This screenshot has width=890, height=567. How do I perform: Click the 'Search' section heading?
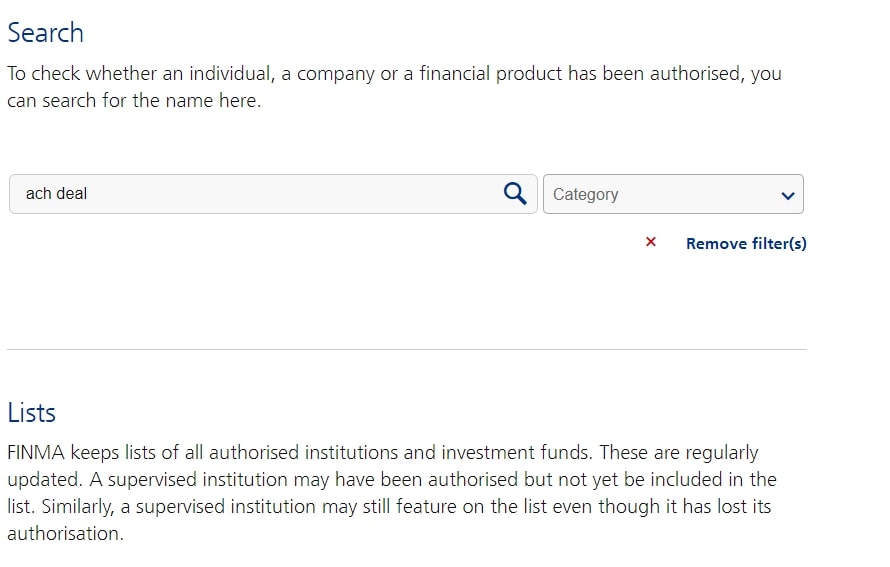coord(45,32)
